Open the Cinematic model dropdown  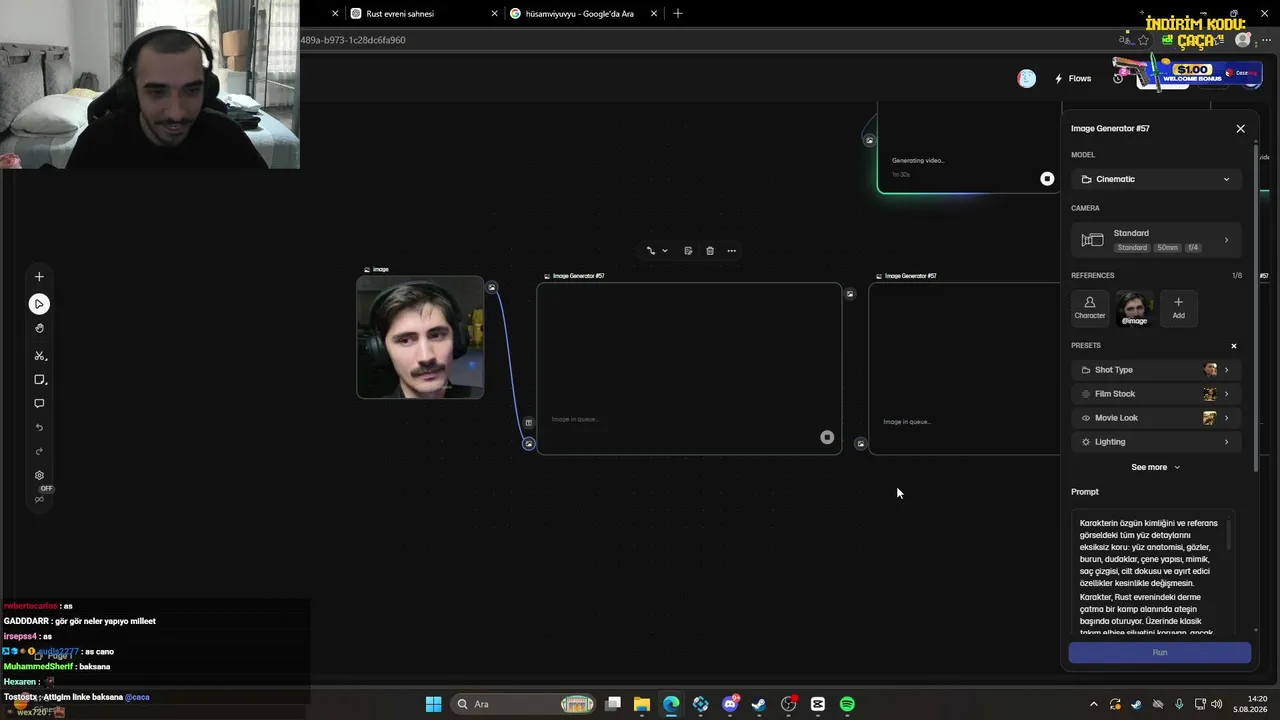click(x=1156, y=179)
